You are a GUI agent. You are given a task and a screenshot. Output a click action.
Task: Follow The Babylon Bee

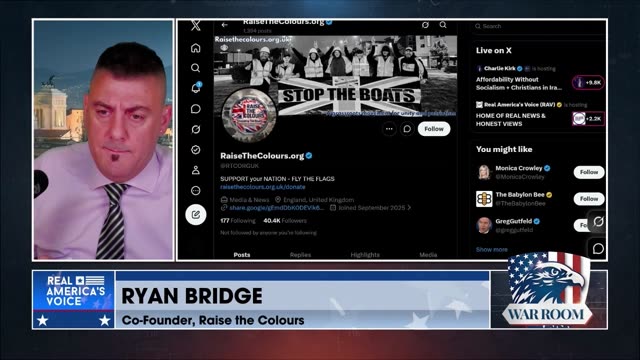(589, 199)
